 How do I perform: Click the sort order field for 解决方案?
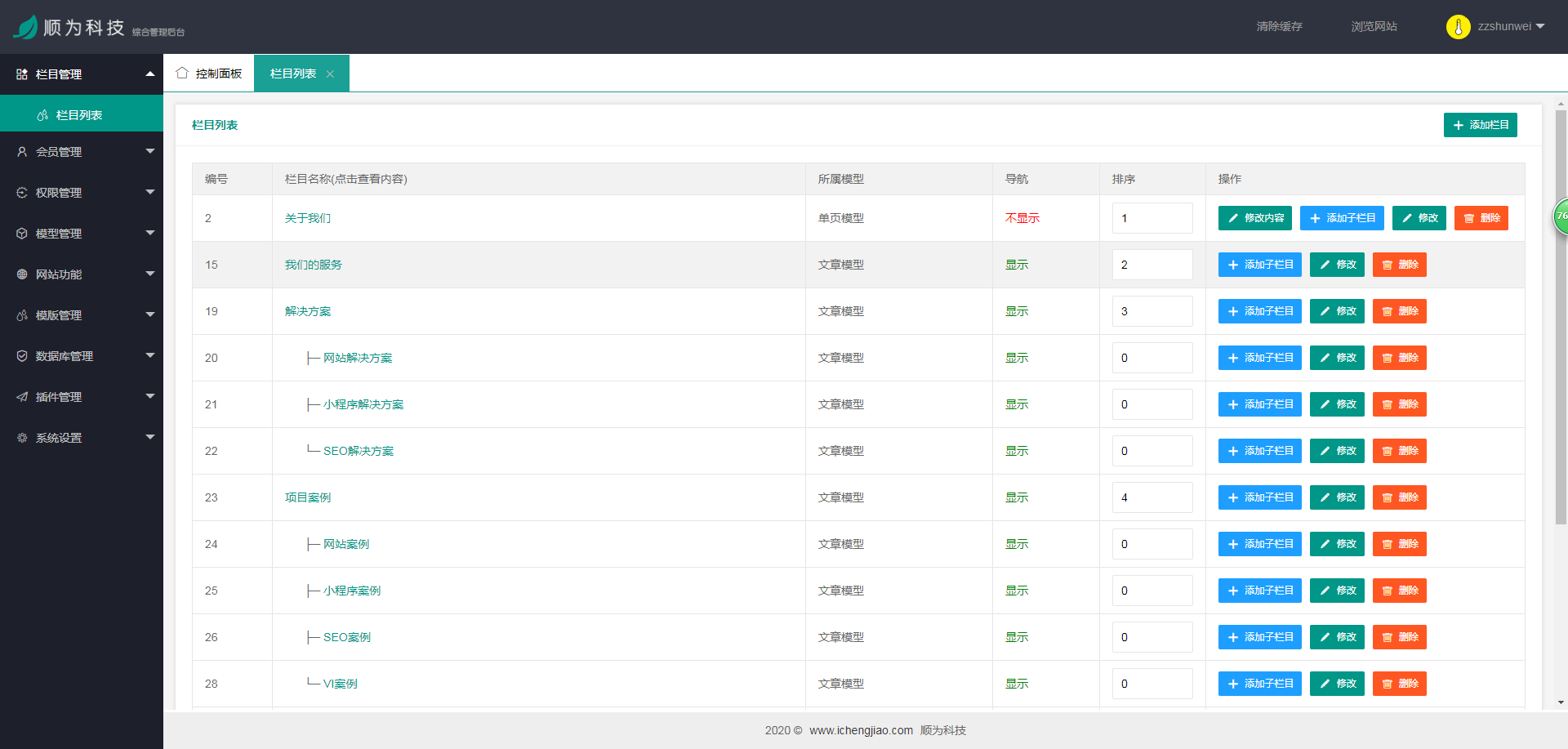point(1151,311)
